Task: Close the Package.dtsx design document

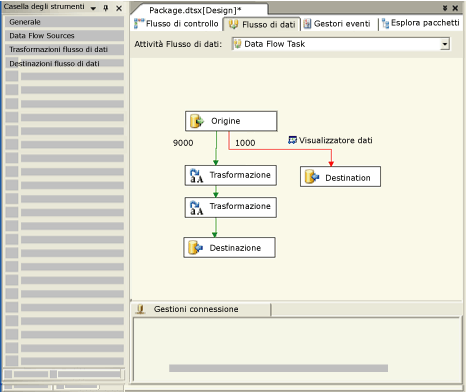Action: tap(455, 8)
